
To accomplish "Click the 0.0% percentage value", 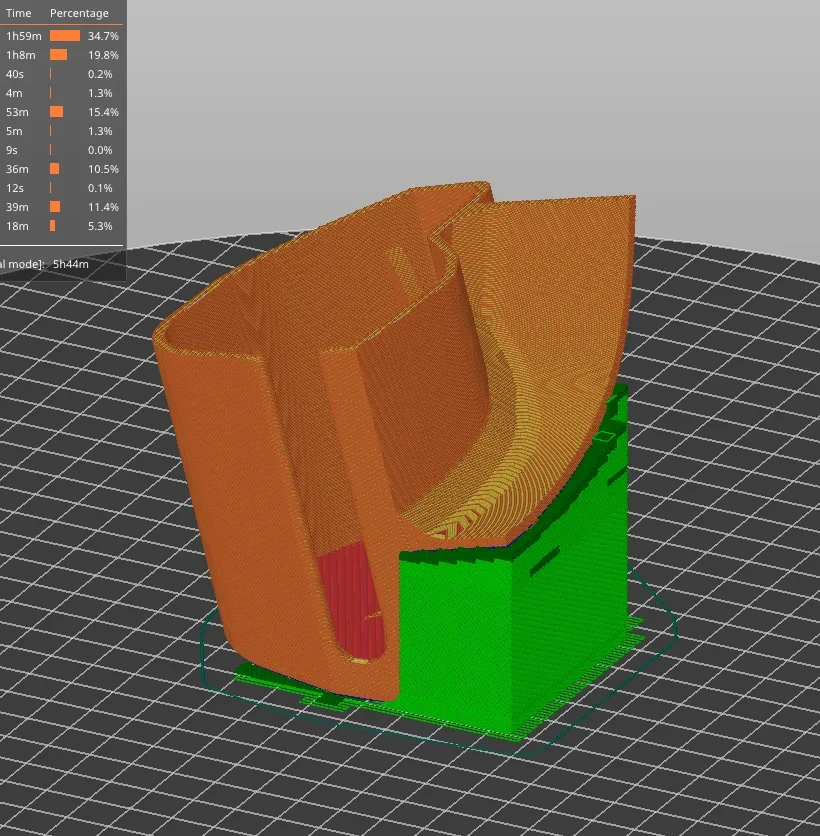I will point(100,150).
